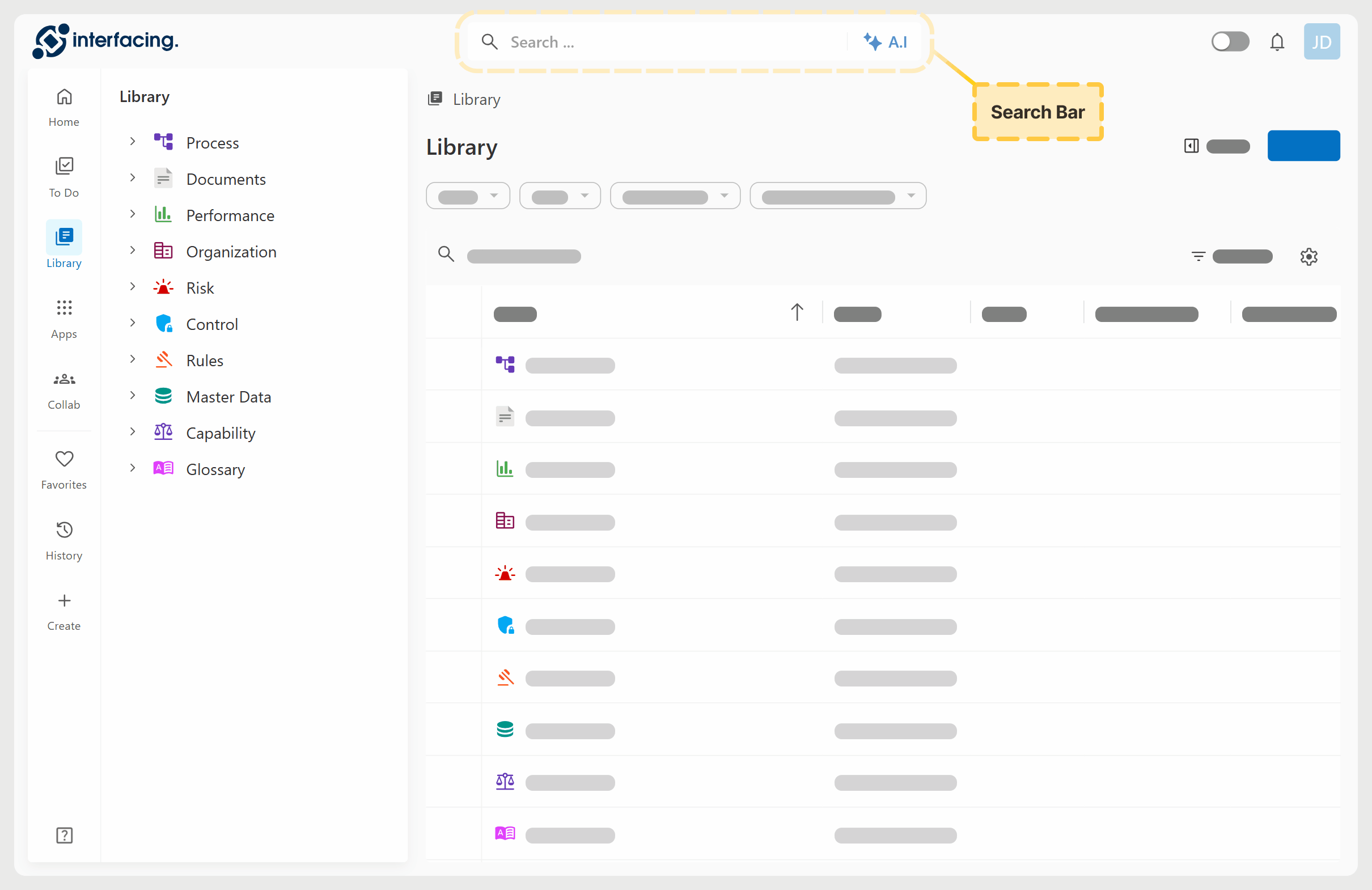This screenshot has height=890, width=1372.
Task: Click the A.I search button
Action: [885, 42]
